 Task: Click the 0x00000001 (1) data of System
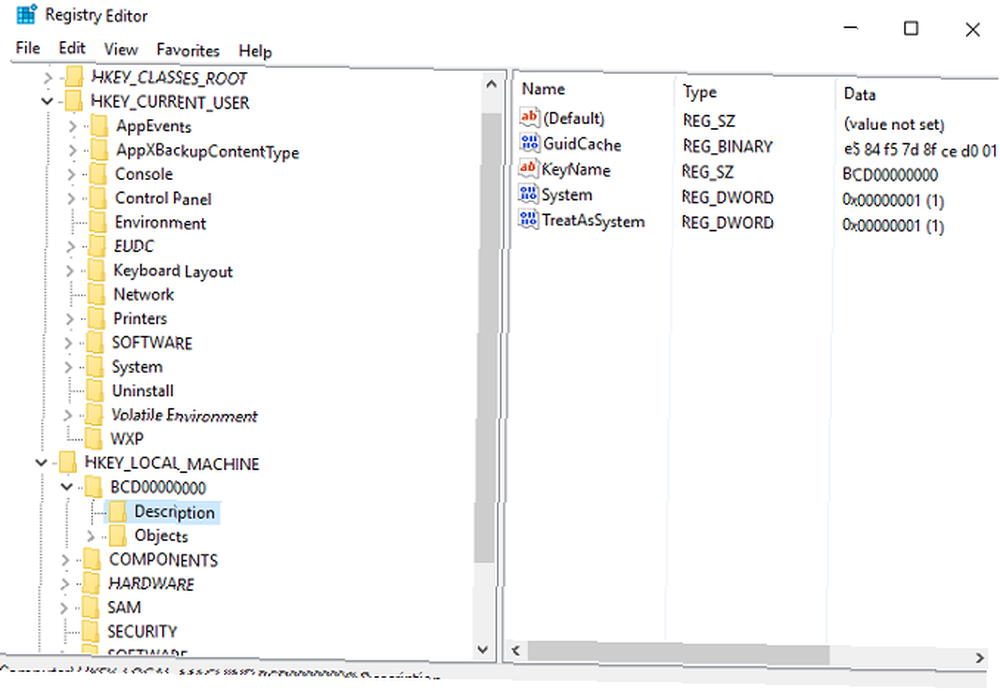click(893, 200)
